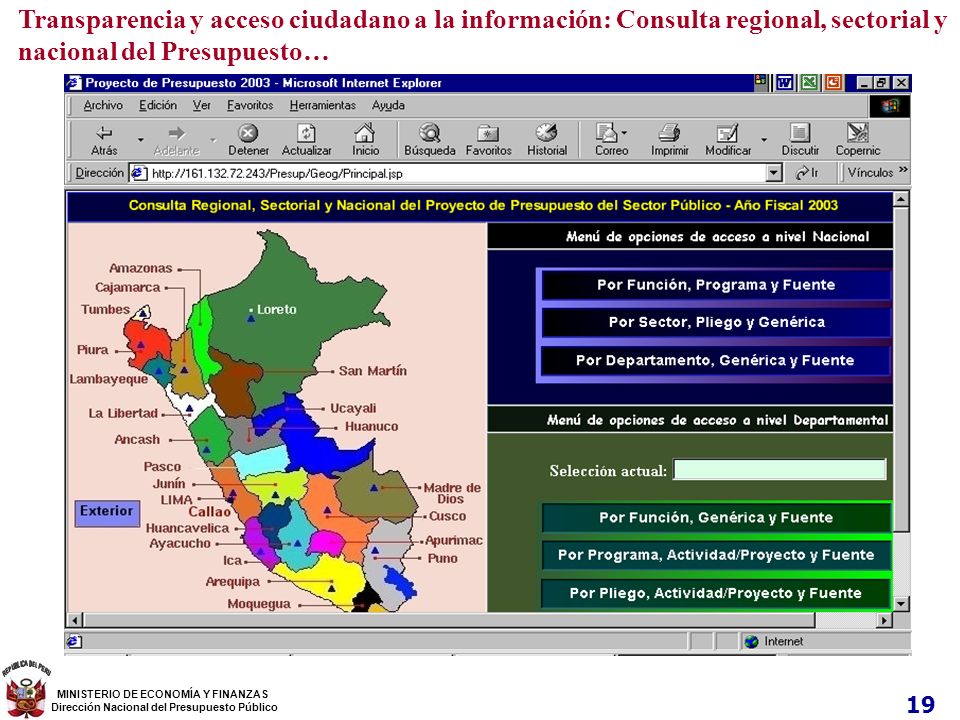
Task: Open the Edición menu
Action: [x=158, y=105]
